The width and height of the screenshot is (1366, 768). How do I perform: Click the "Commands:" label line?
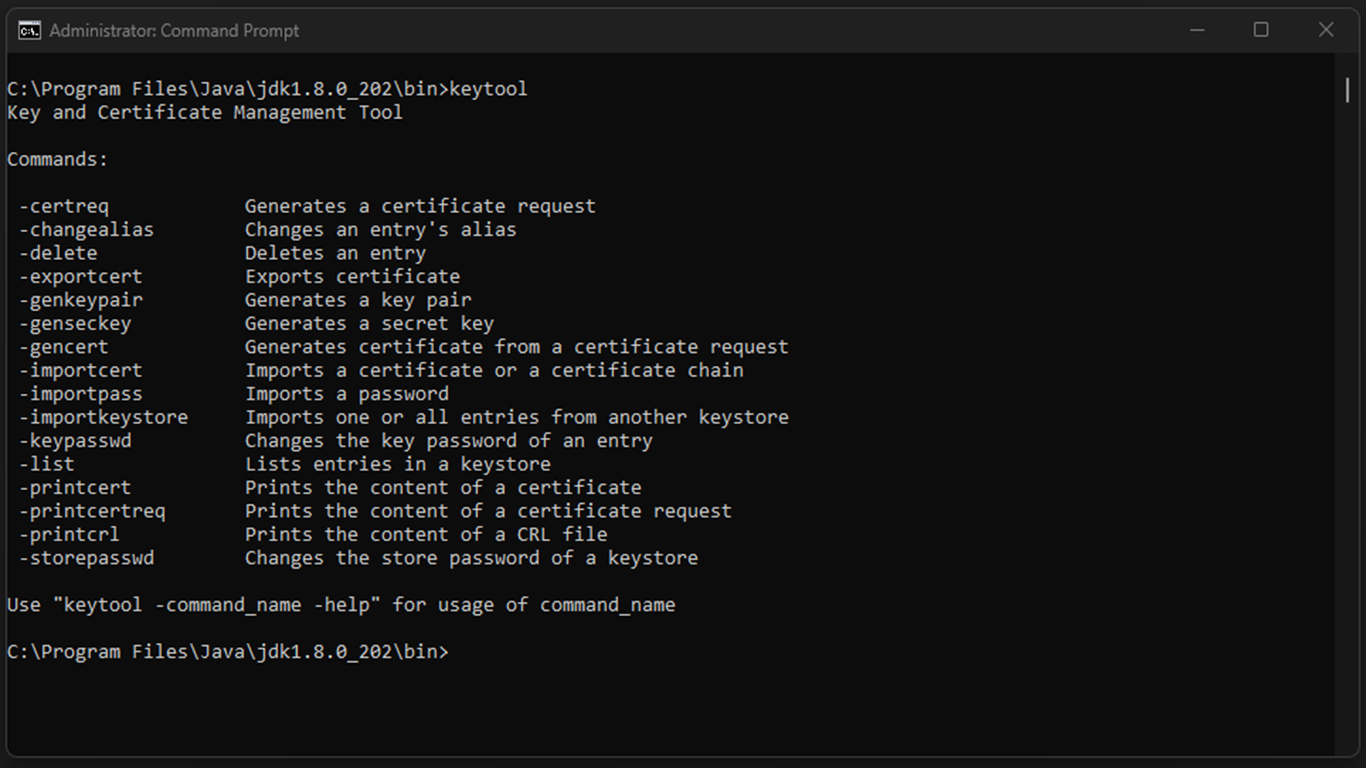pyautogui.click(x=57, y=159)
